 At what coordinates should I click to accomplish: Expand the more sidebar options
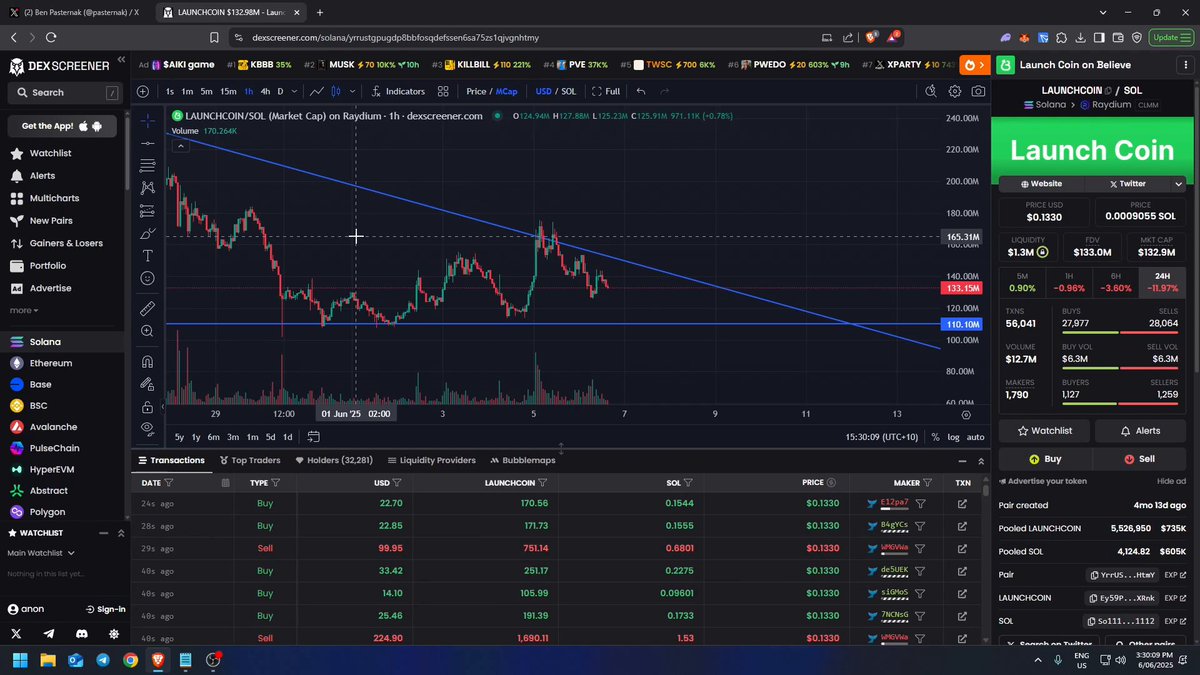click(x=24, y=310)
